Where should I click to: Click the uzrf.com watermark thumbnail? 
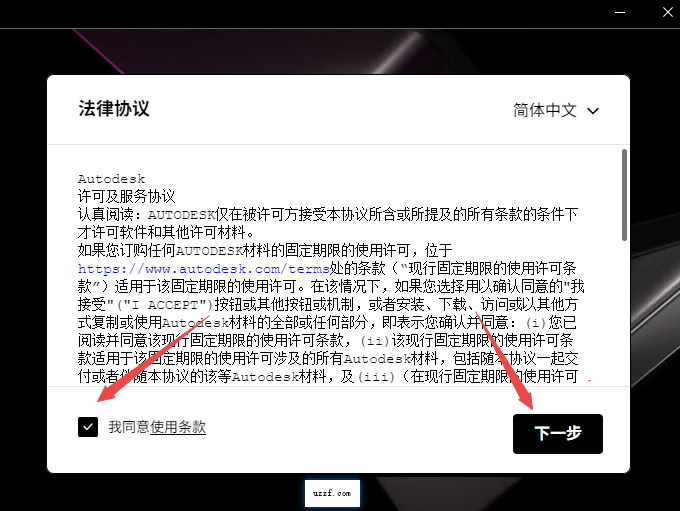pyautogui.click(x=332, y=493)
